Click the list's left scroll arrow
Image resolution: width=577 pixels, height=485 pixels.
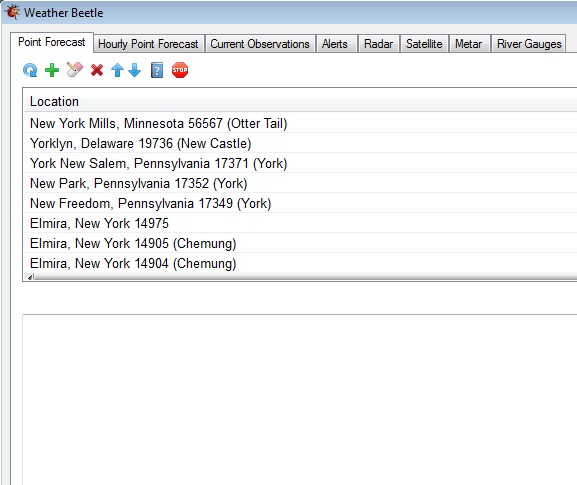(30, 277)
